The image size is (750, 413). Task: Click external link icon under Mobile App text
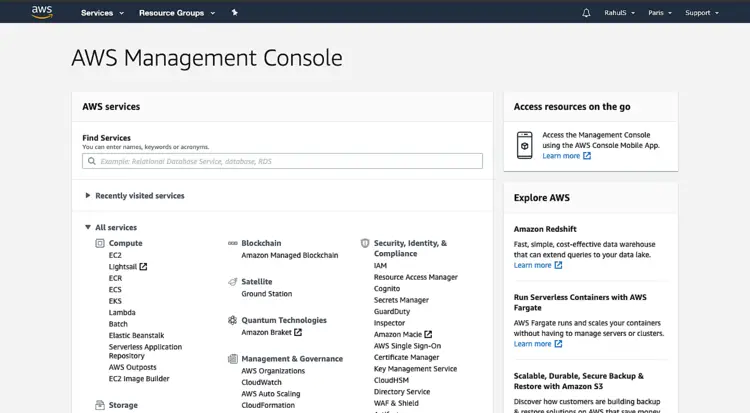tap(587, 156)
